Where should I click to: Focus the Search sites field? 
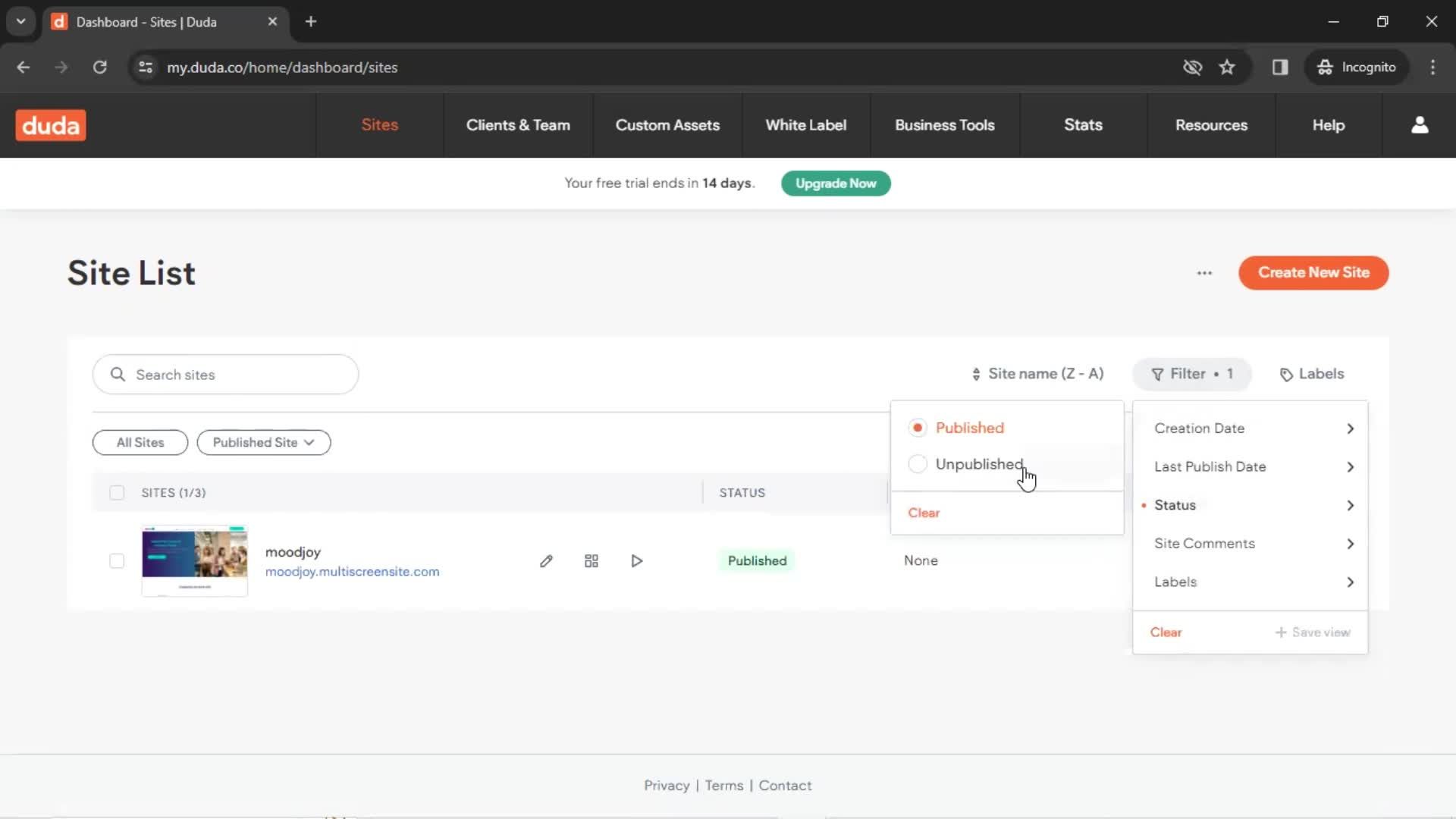(225, 374)
